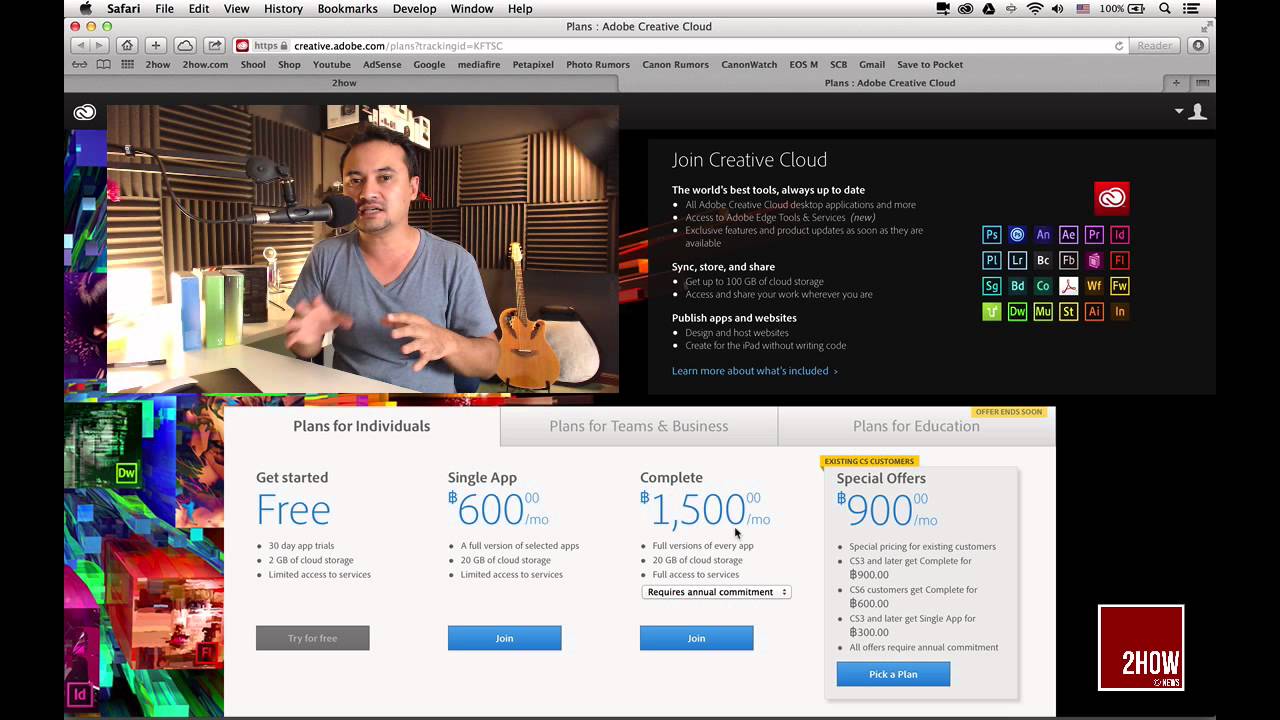Click the Apple menu logo
This screenshot has height=720, width=1280.
(86, 9)
